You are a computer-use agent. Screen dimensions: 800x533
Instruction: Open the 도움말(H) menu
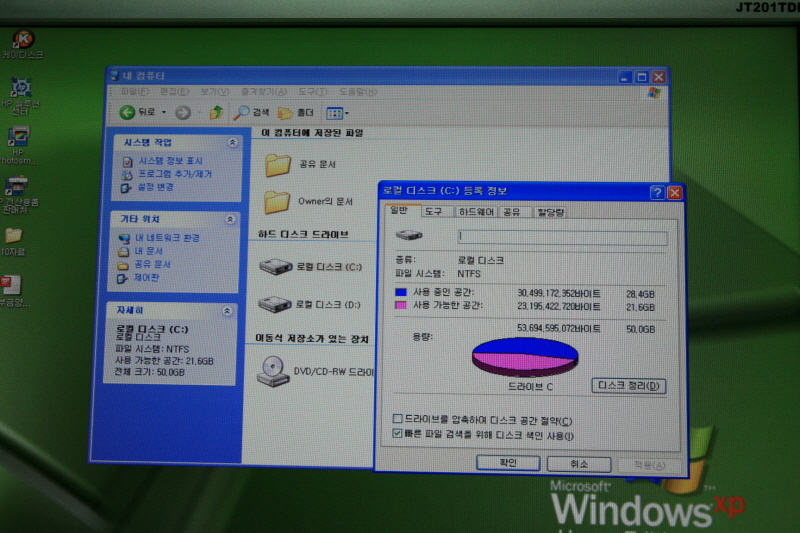pos(358,92)
